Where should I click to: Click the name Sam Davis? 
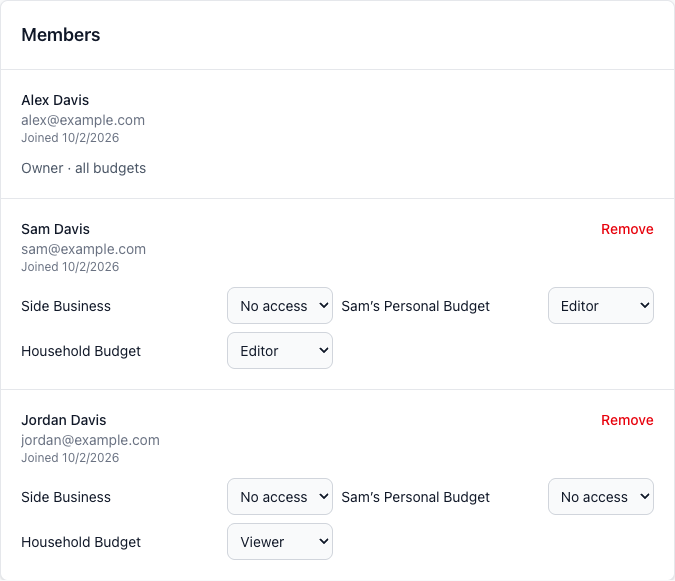[56, 229]
